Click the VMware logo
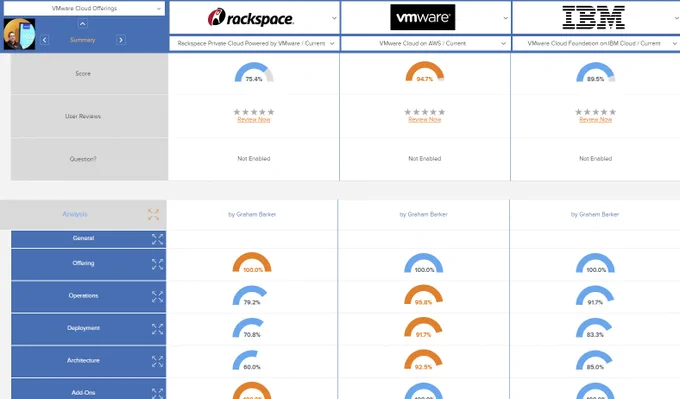 [x=422, y=17]
